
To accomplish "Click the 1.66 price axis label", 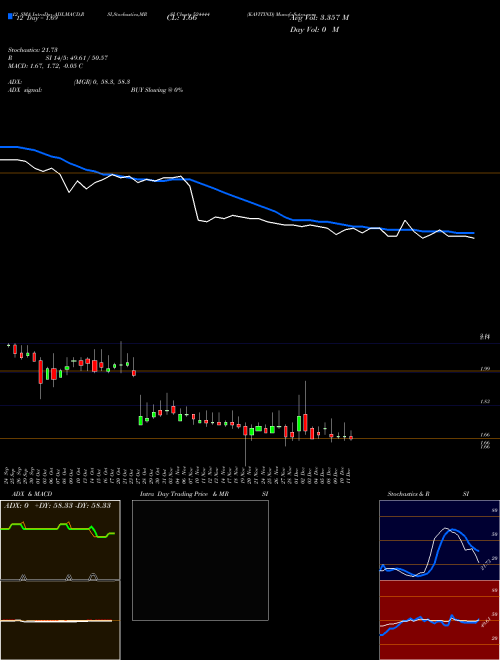I will point(485,434).
